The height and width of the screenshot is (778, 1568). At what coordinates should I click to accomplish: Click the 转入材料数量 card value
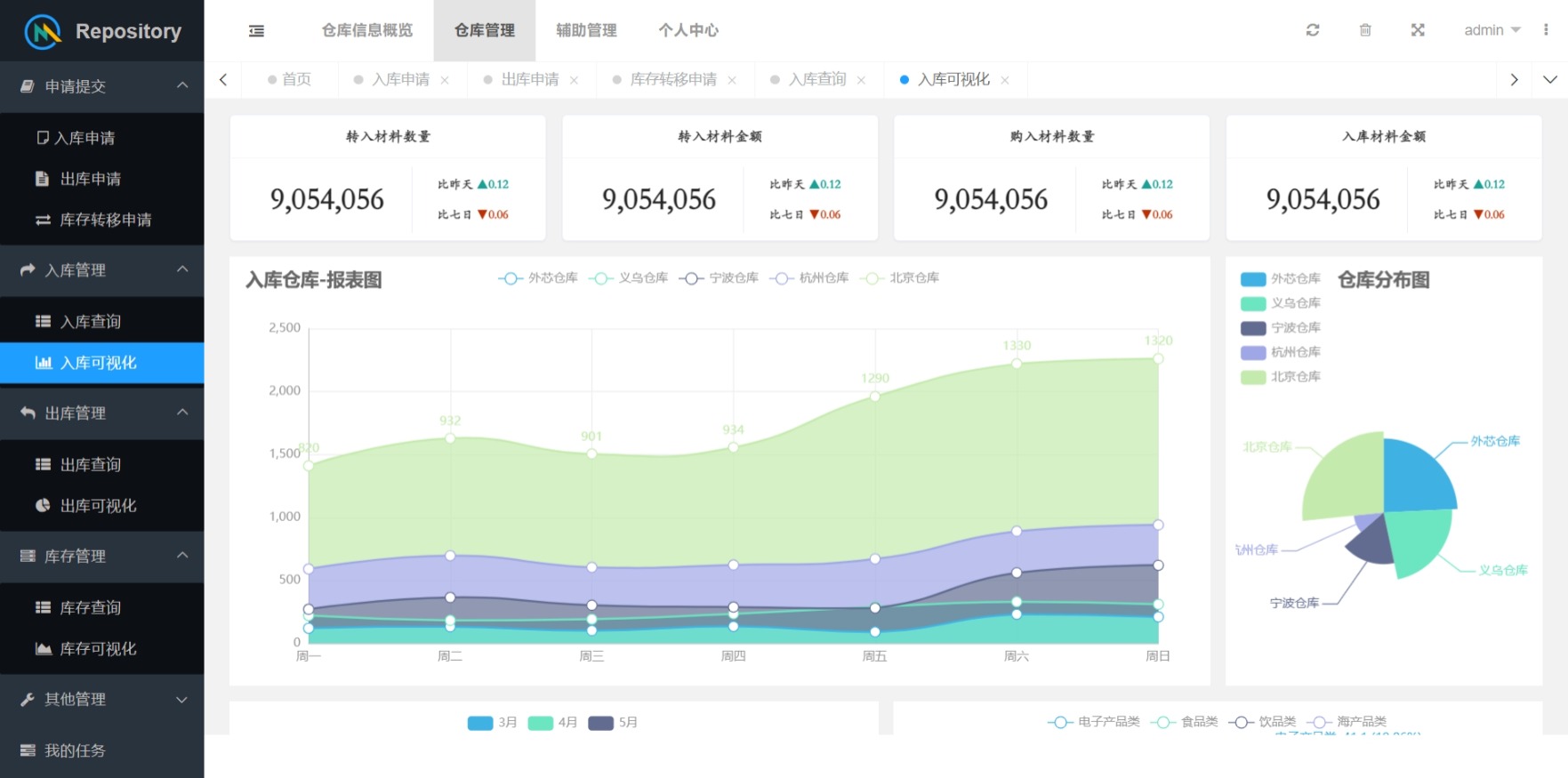coord(327,199)
